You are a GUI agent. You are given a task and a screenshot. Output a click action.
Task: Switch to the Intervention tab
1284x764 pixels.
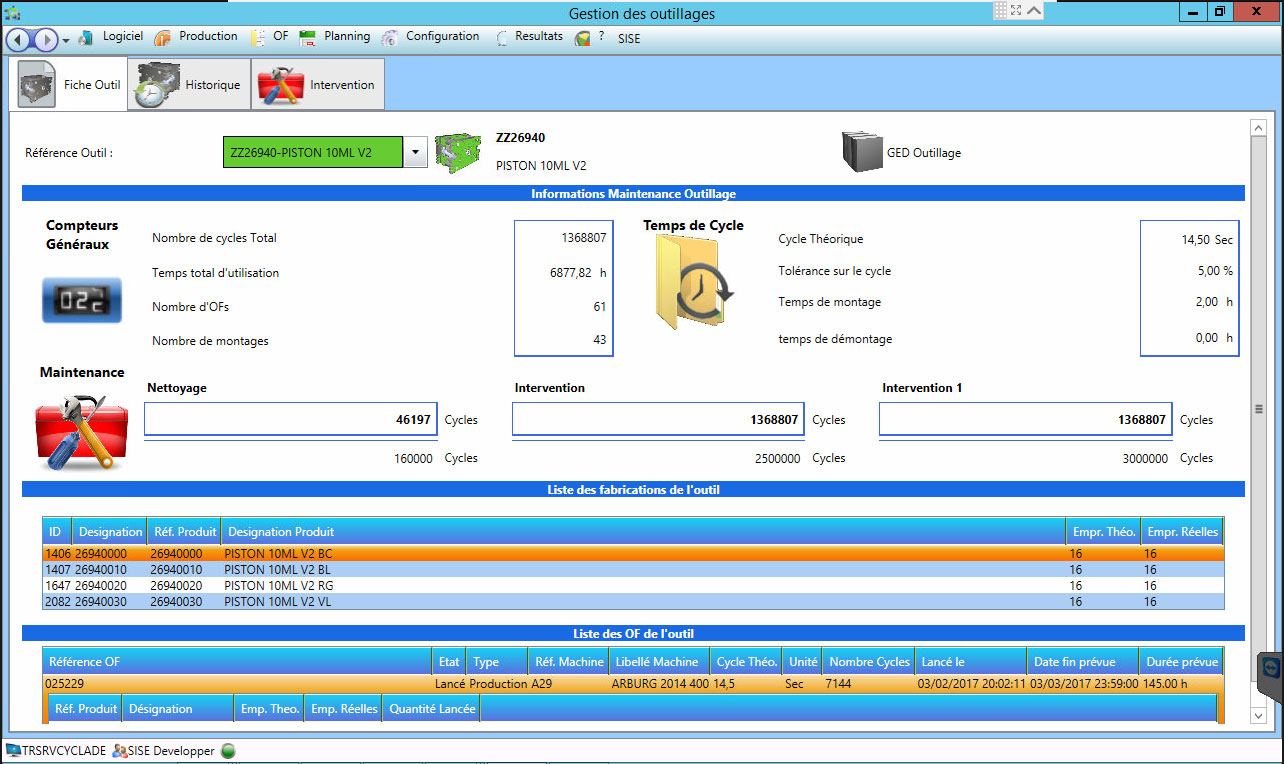click(318, 85)
